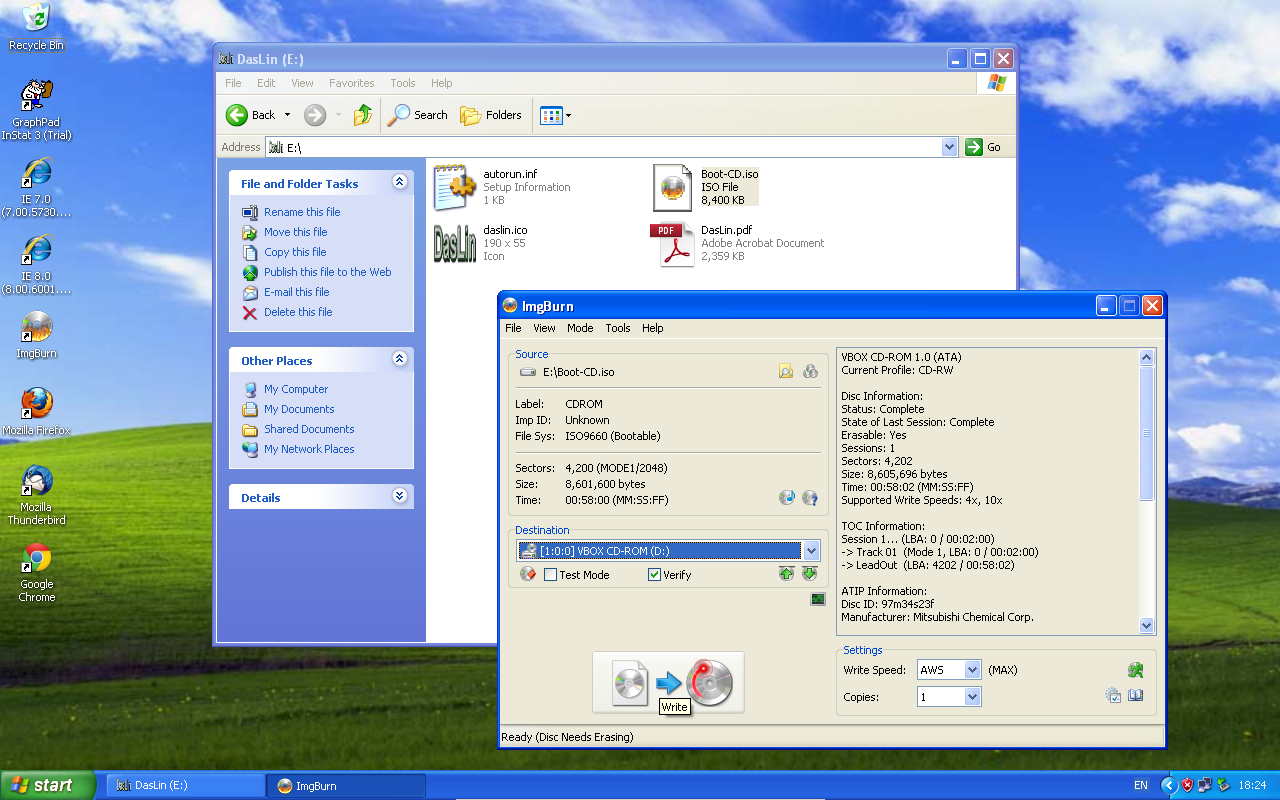
Task: Expand the Address bar dropdown
Action: click(x=950, y=147)
